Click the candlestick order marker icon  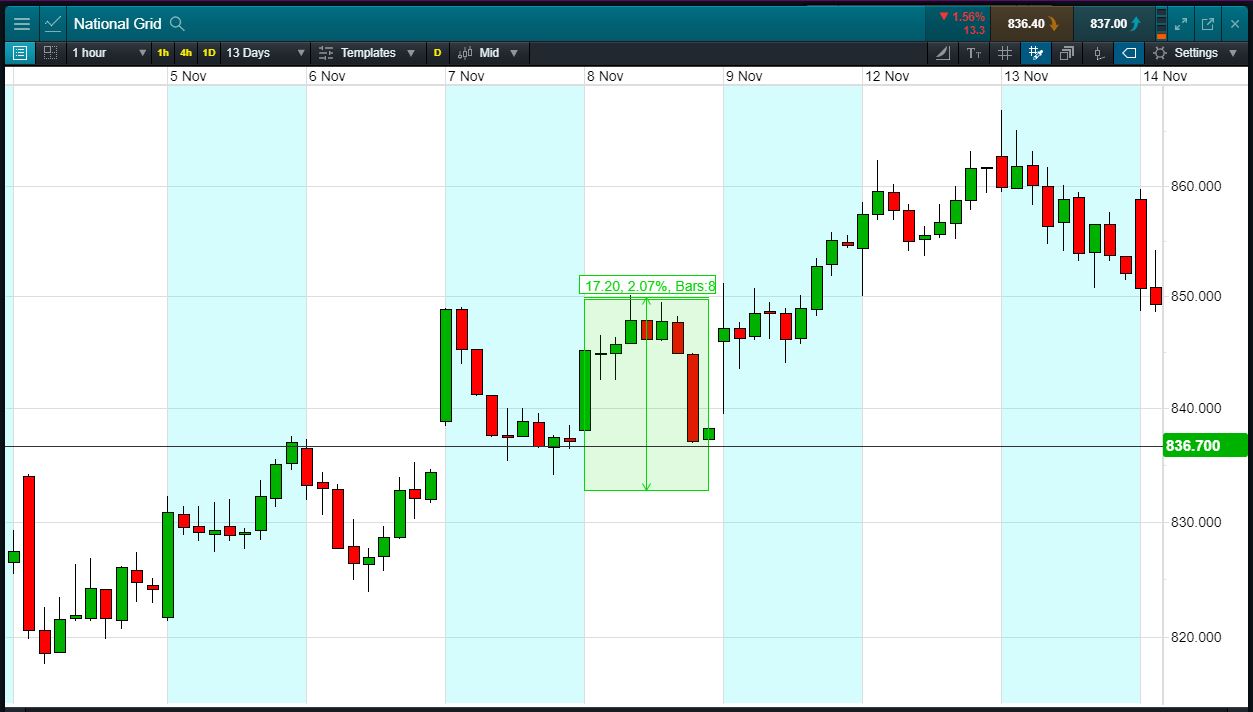point(1098,53)
